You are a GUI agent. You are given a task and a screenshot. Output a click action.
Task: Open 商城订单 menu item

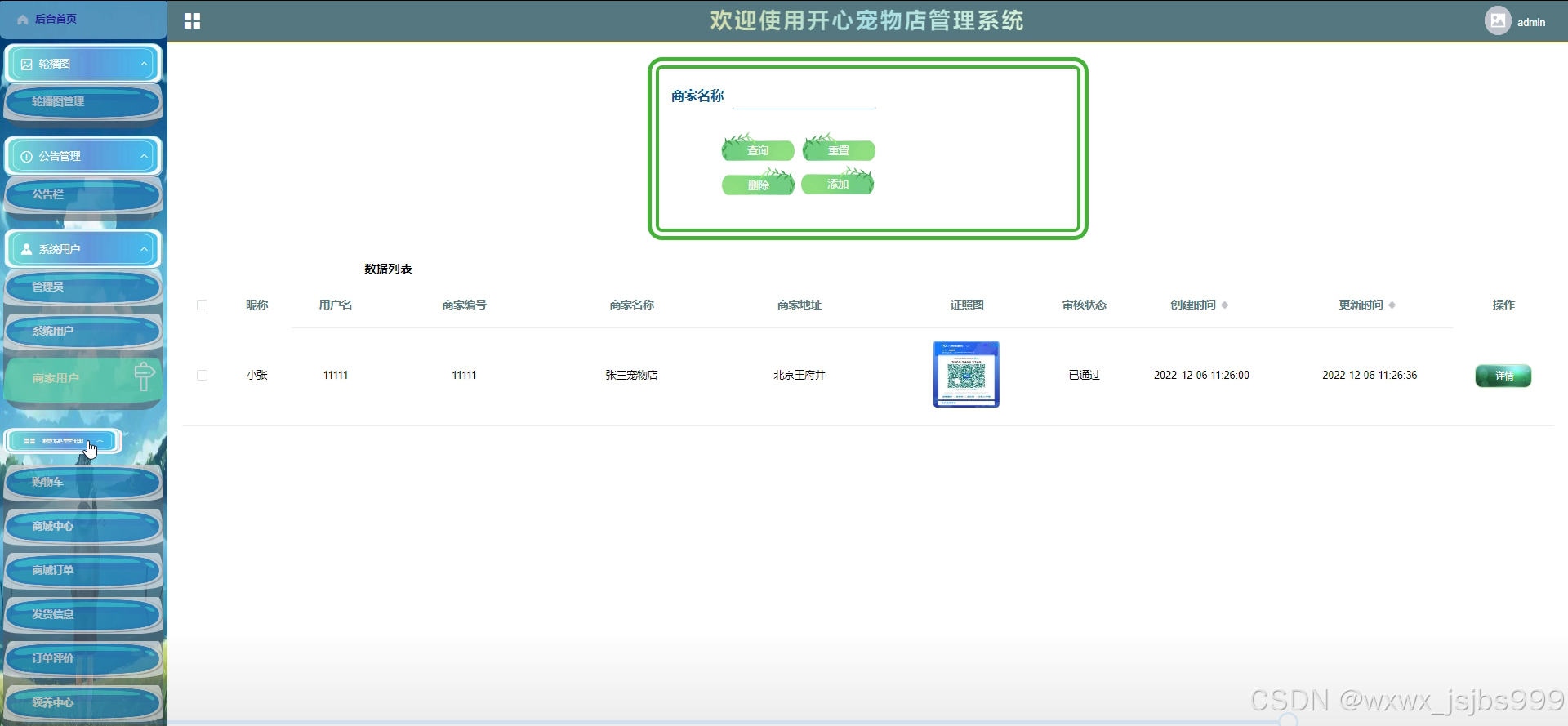pyautogui.click(x=83, y=570)
